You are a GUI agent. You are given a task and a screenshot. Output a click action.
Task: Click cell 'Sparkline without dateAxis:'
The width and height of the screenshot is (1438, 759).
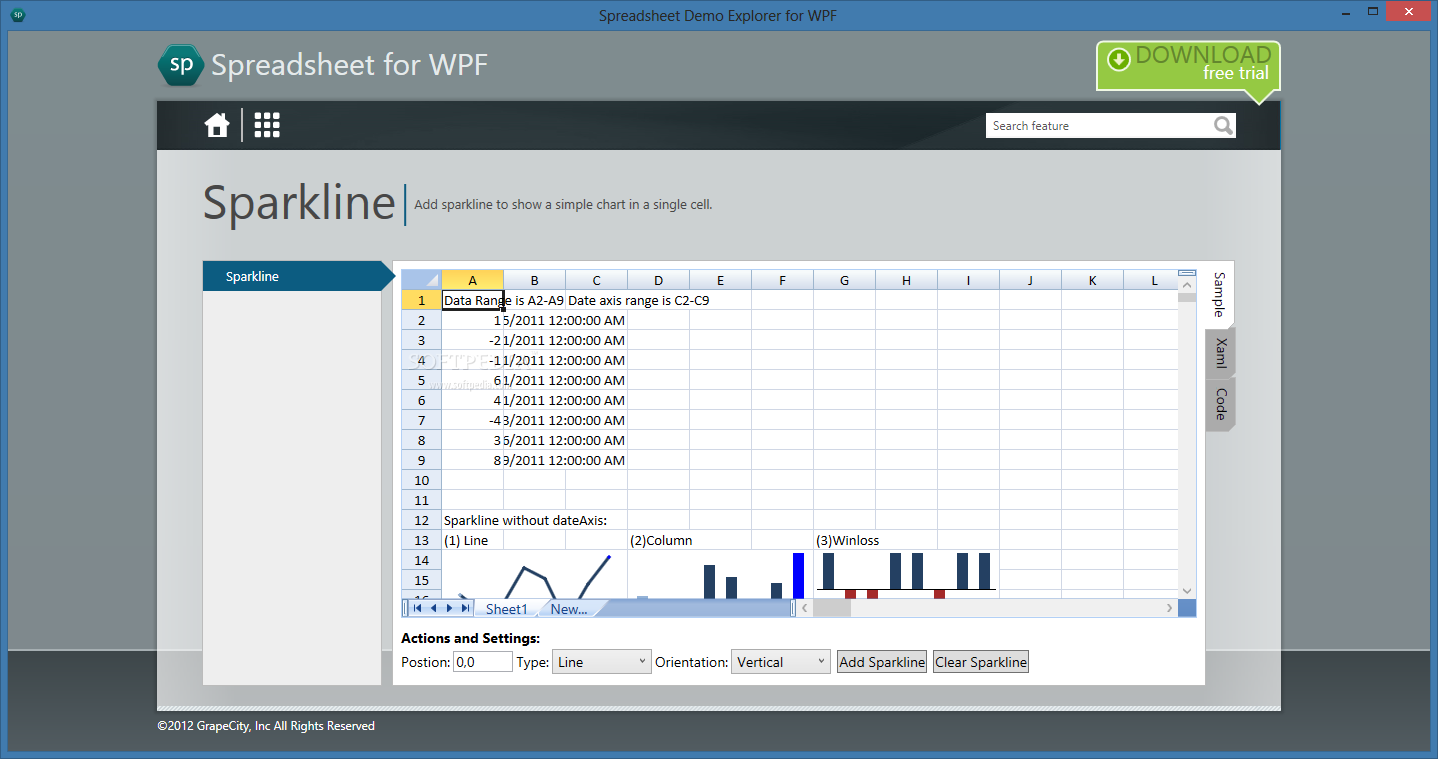(x=525, y=520)
